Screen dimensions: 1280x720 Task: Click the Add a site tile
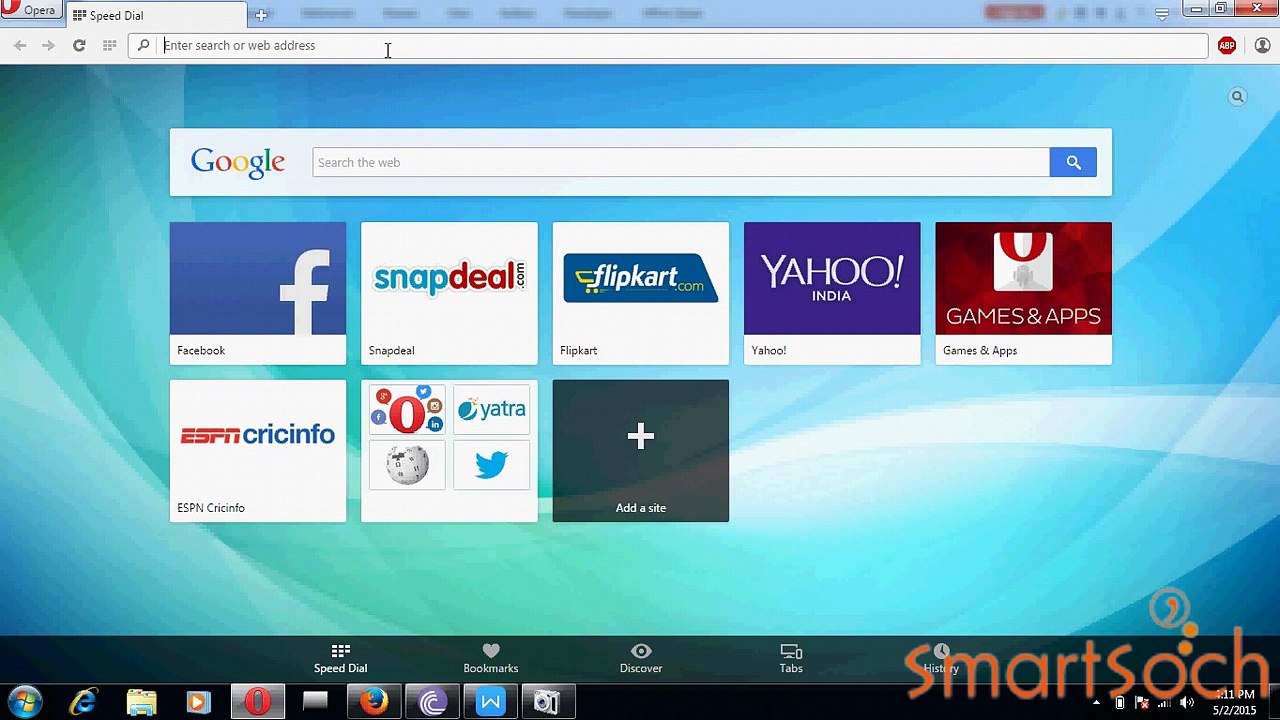tap(641, 451)
